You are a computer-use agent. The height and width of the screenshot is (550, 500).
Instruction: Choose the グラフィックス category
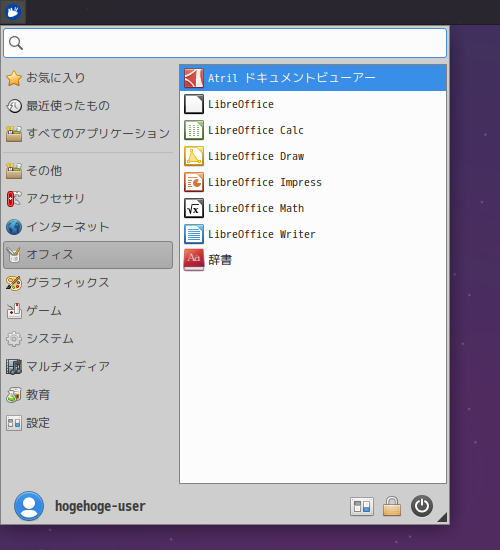point(88,283)
